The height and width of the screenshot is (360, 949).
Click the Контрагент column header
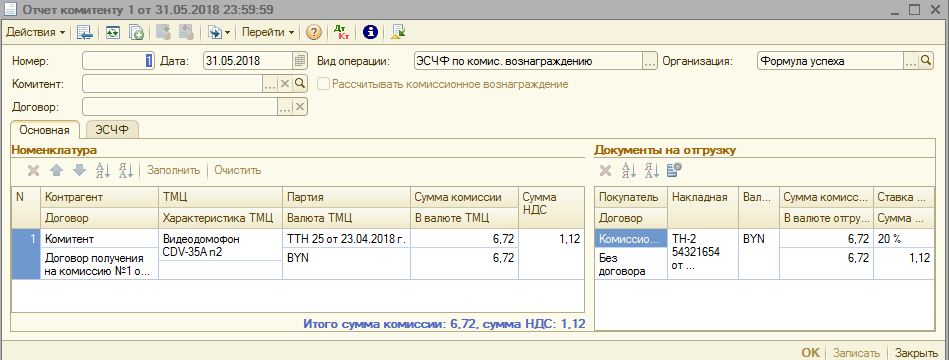click(x=100, y=197)
